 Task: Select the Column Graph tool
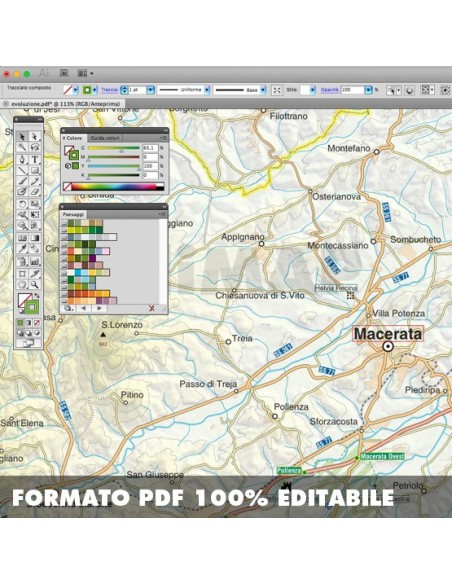(x=35, y=261)
